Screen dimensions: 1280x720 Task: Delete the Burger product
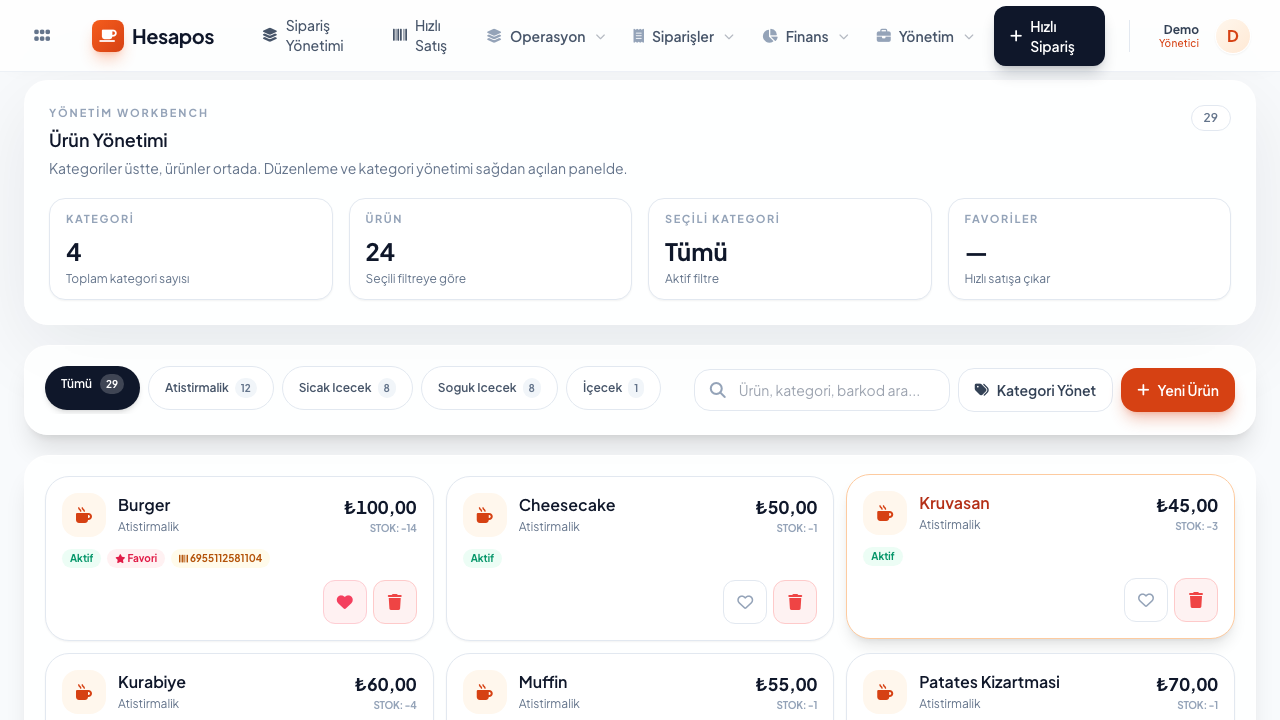(395, 602)
